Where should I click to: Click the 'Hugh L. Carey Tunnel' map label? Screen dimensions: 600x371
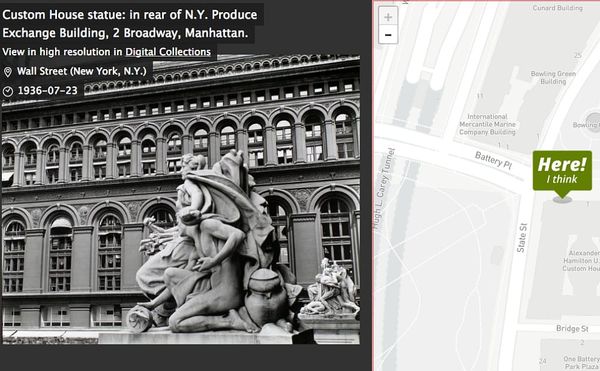(384, 189)
